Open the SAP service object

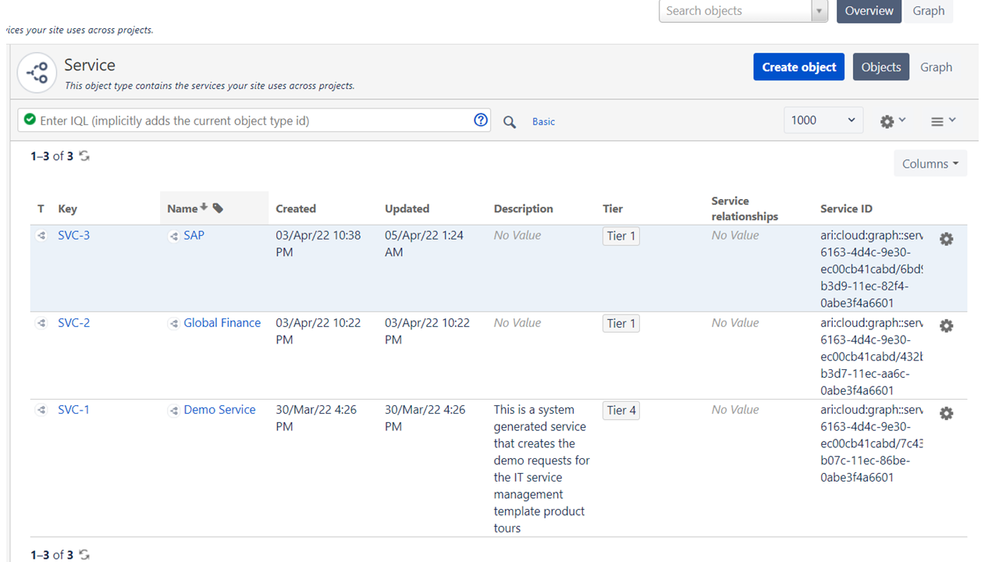[194, 235]
